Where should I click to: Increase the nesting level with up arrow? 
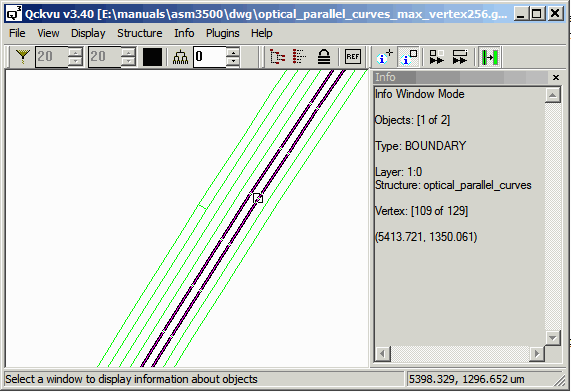[x=233, y=52]
